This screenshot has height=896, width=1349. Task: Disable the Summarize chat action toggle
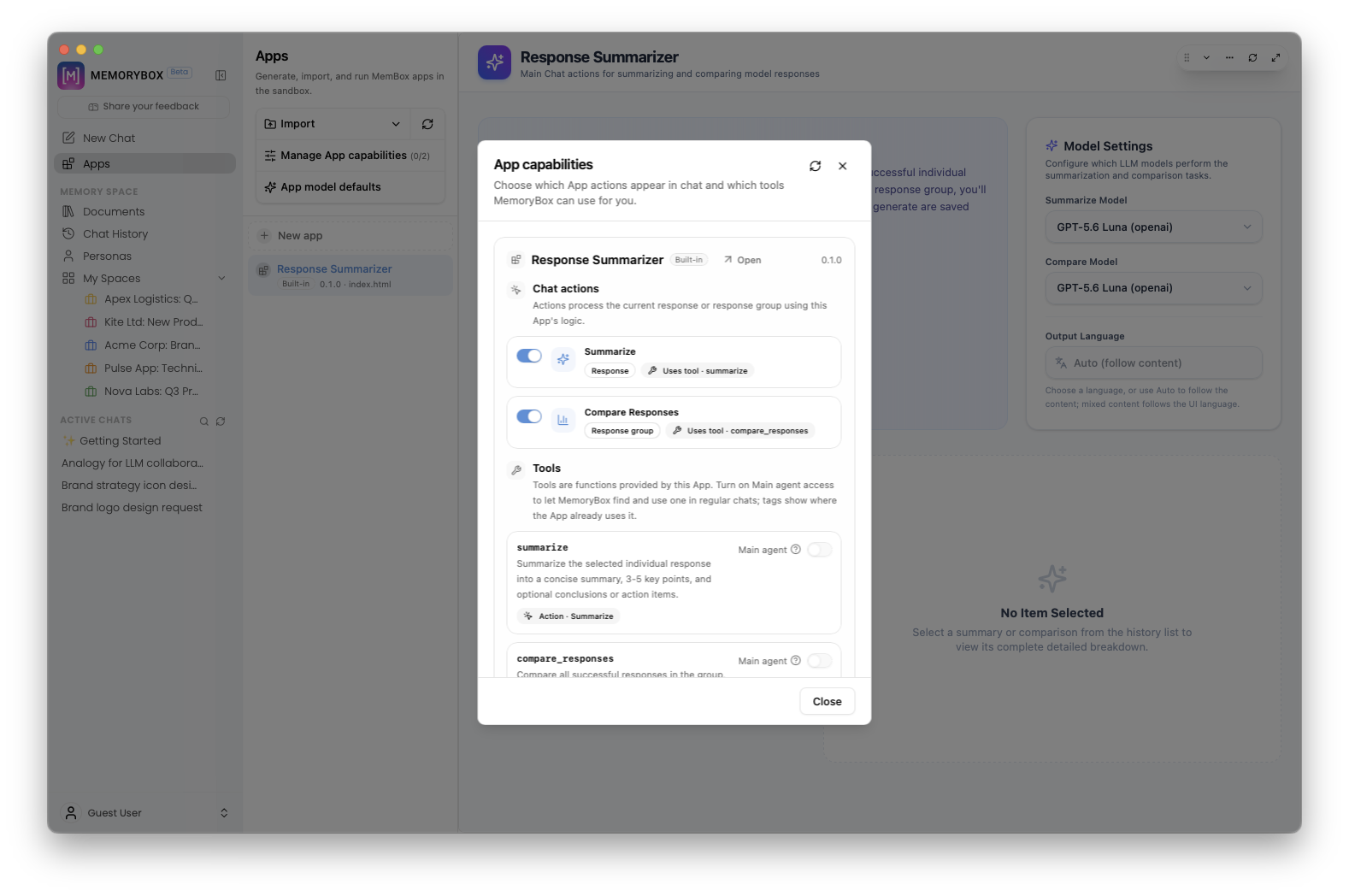pos(529,356)
